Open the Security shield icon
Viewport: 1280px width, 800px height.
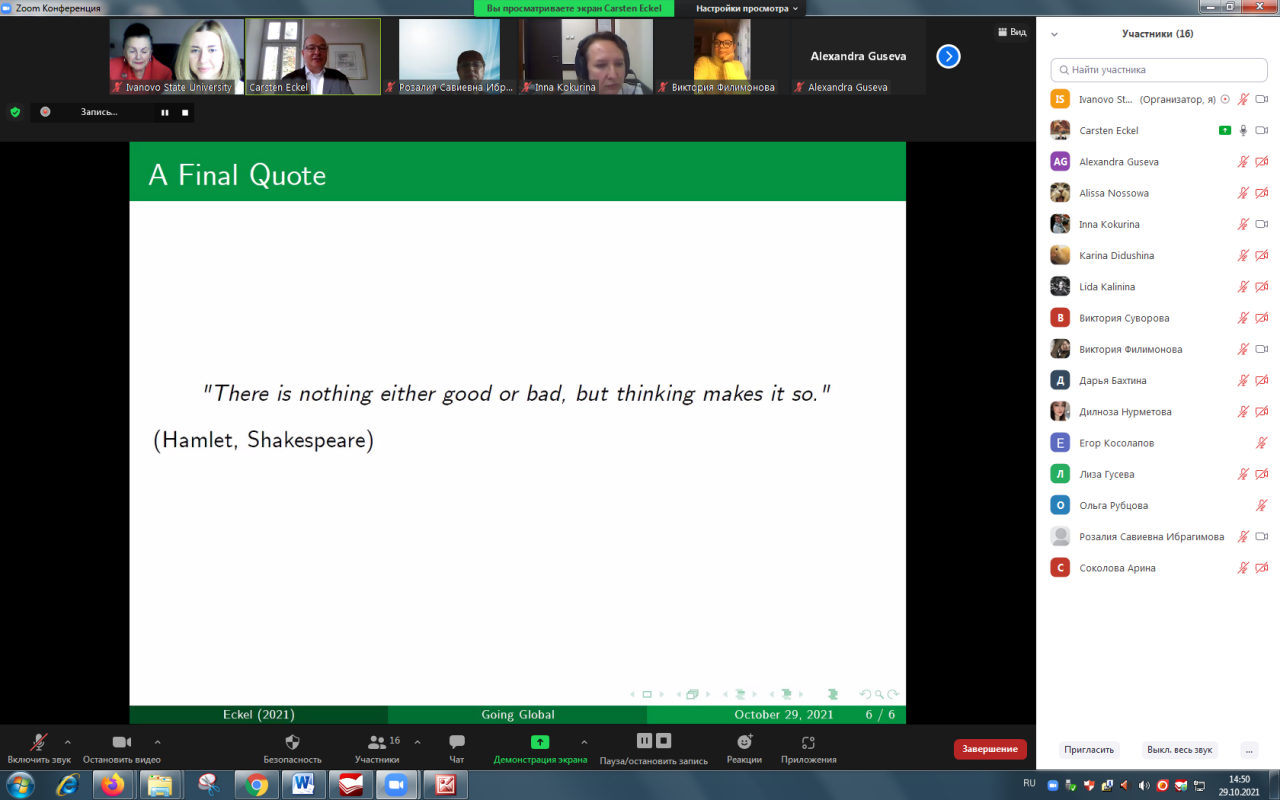point(292,743)
